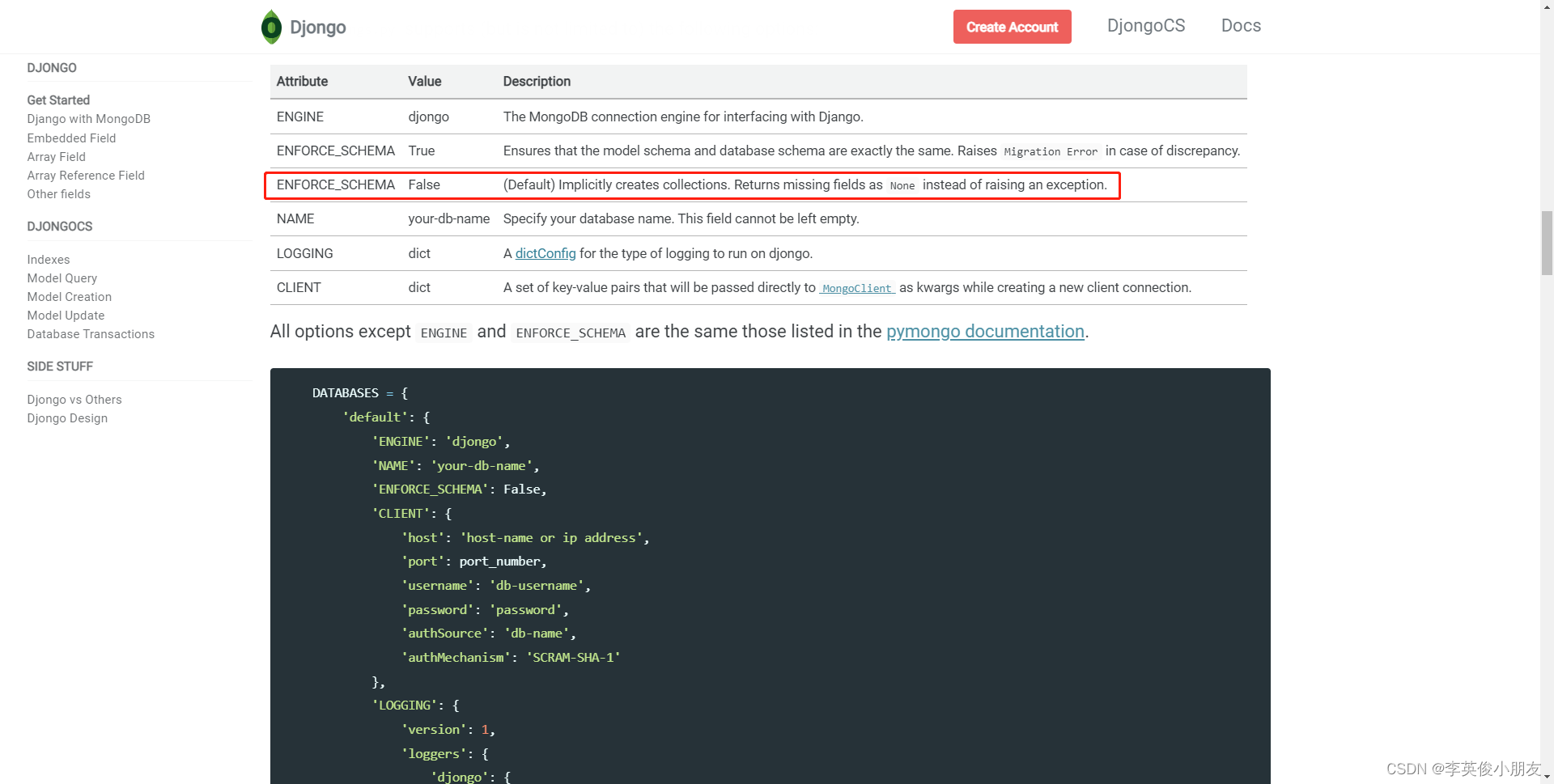The height and width of the screenshot is (784, 1554).
Task: Open Model Update in sidebar
Action: (66, 316)
